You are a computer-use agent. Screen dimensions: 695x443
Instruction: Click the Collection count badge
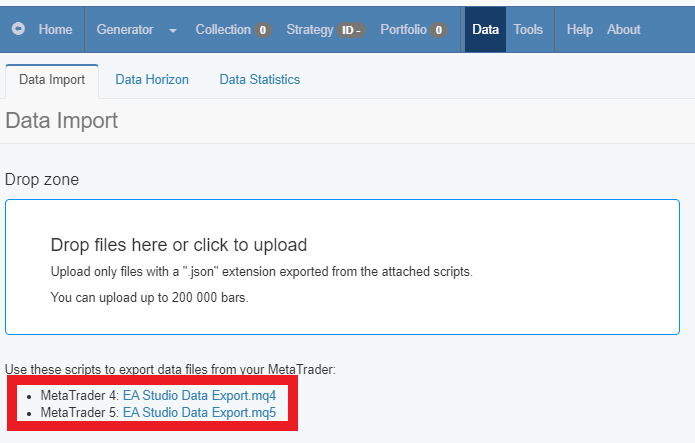263,30
